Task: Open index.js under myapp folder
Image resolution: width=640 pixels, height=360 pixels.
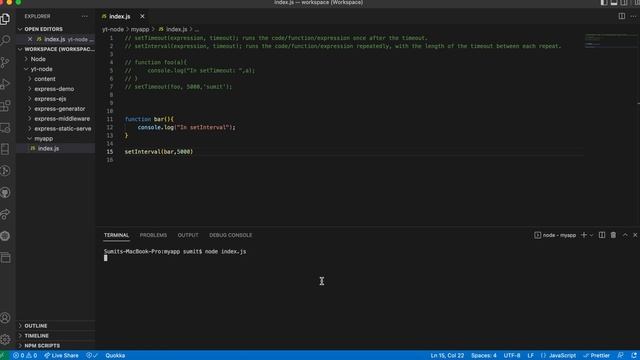Action: (48, 149)
